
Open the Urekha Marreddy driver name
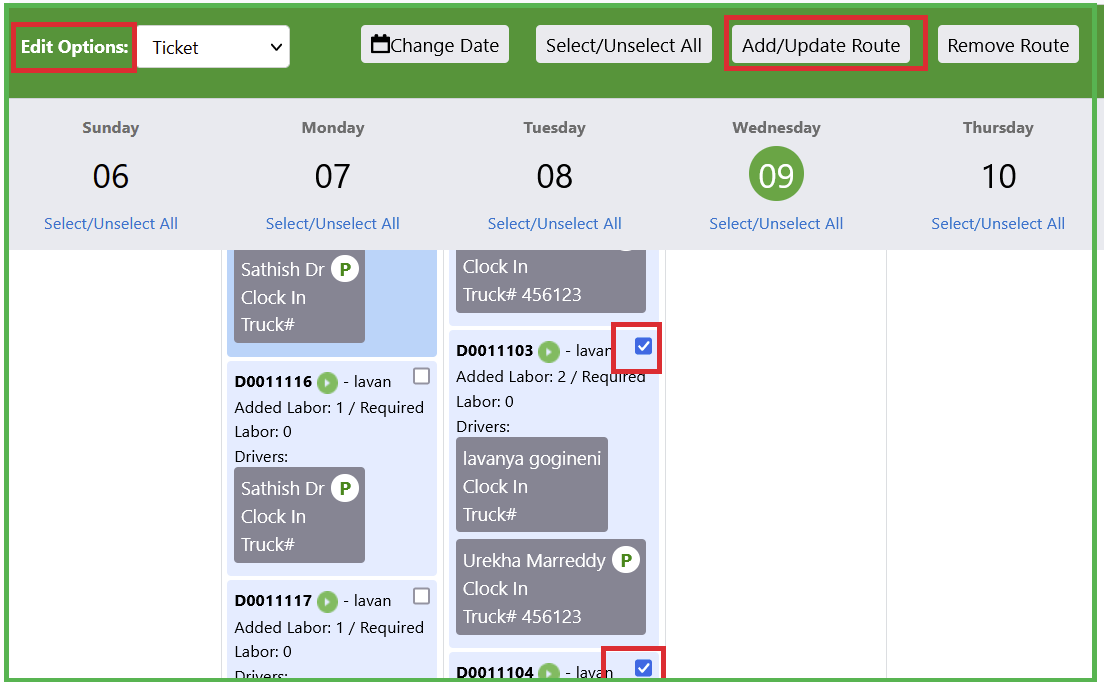[x=534, y=560]
